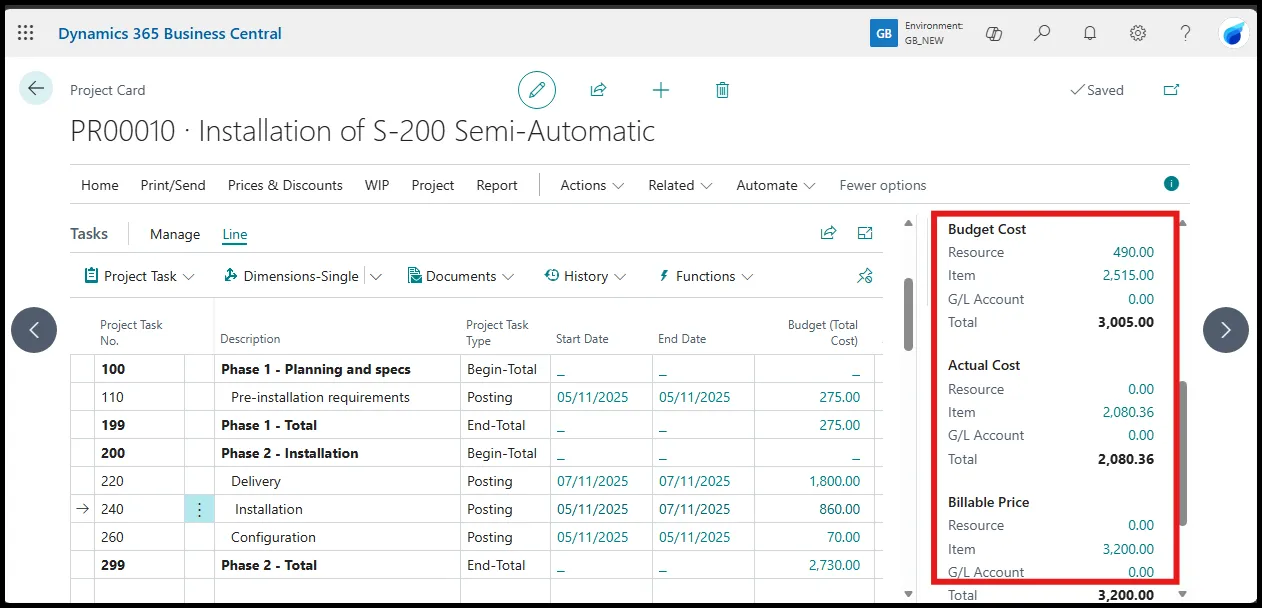The image size is (1262, 608).
Task: Click the green information icon
Action: 1171,184
